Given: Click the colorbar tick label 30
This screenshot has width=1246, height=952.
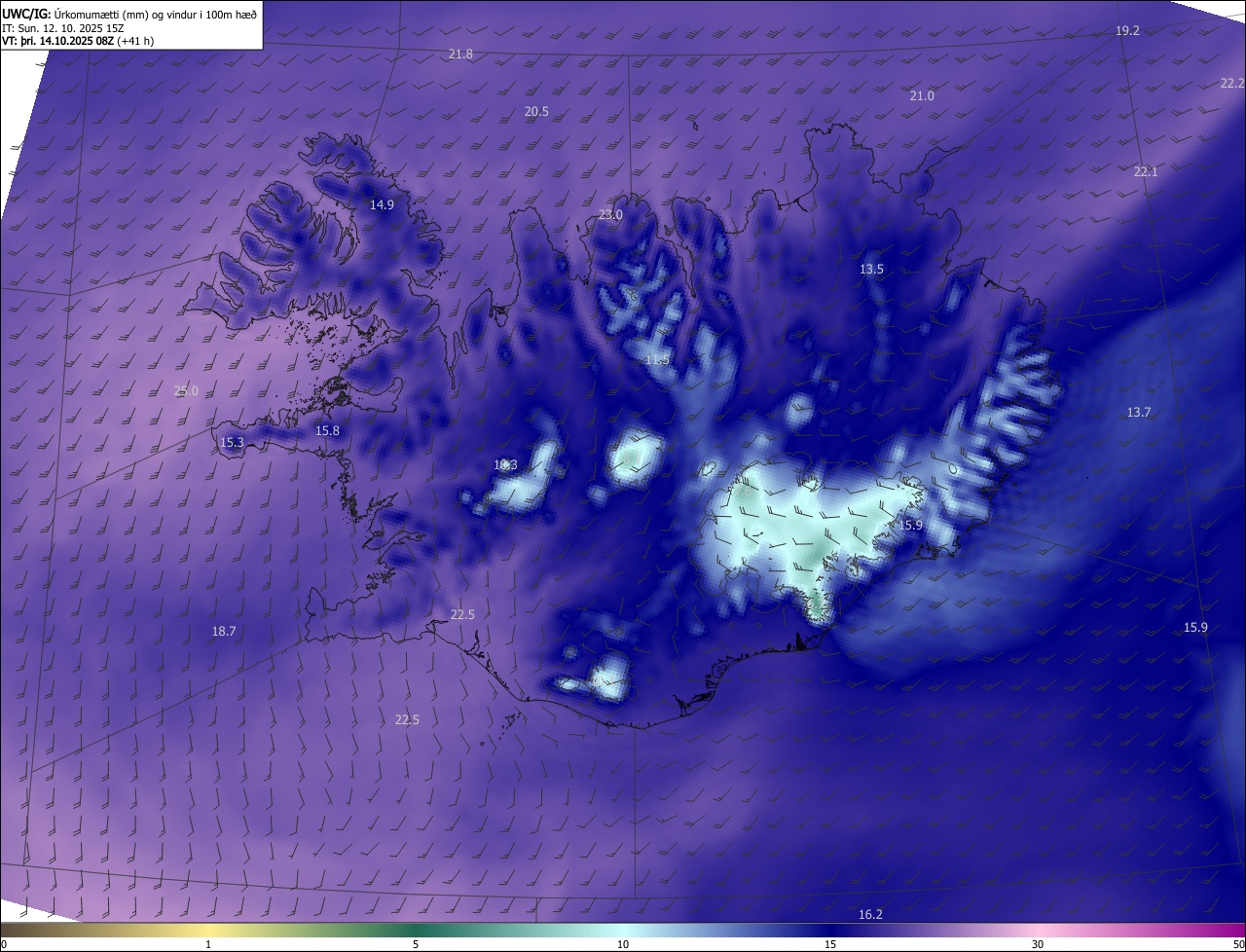Looking at the screenshot, I should coord(1038,944).
